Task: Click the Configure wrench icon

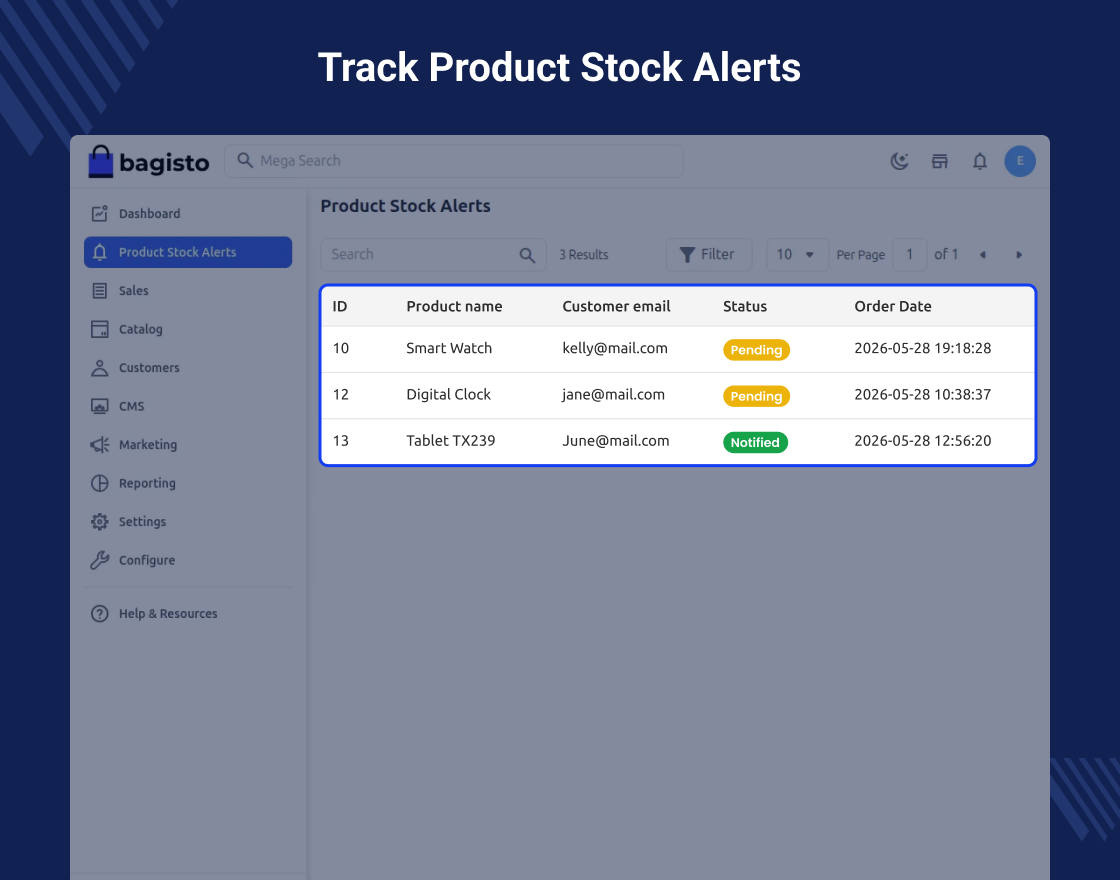Action: [99, 561]
